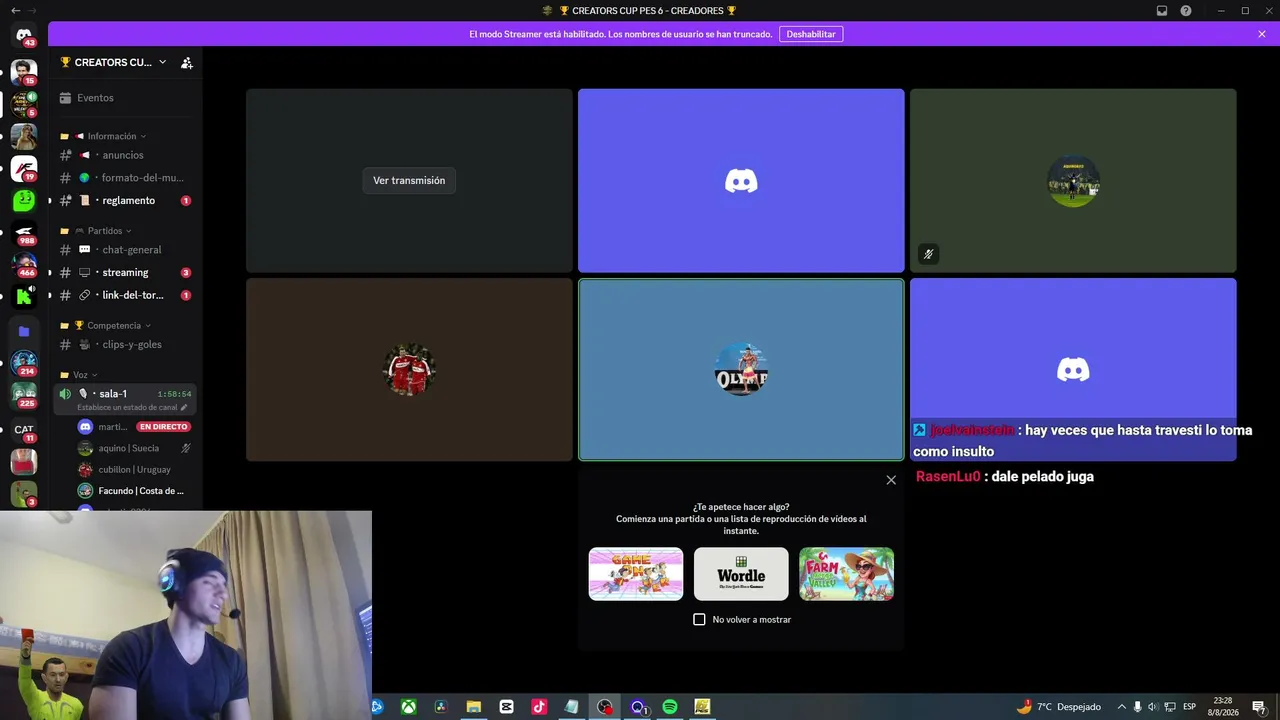Open the red-and-white server with the 19 badge

click(24, 168)
